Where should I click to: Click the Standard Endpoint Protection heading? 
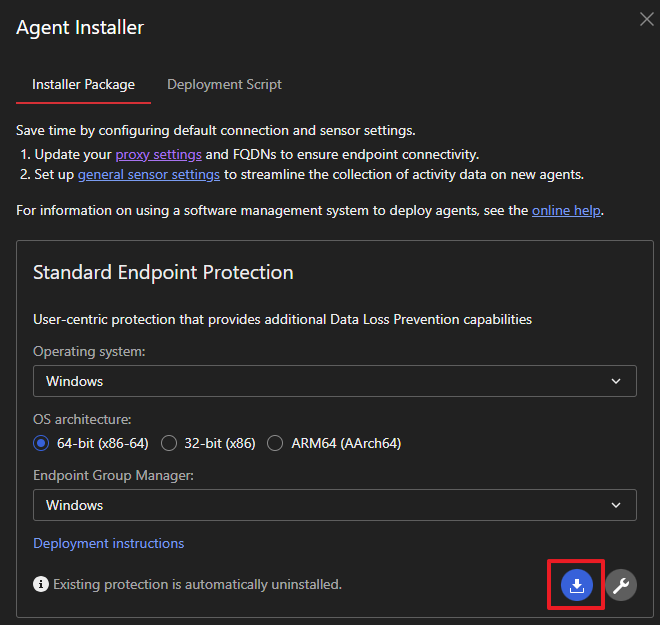click(x=163, y=272)
